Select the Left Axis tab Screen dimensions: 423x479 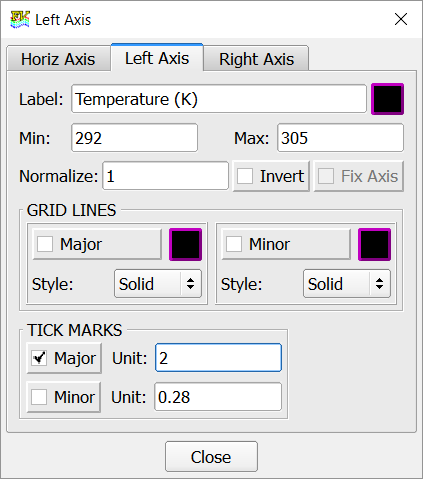point(157,58)
